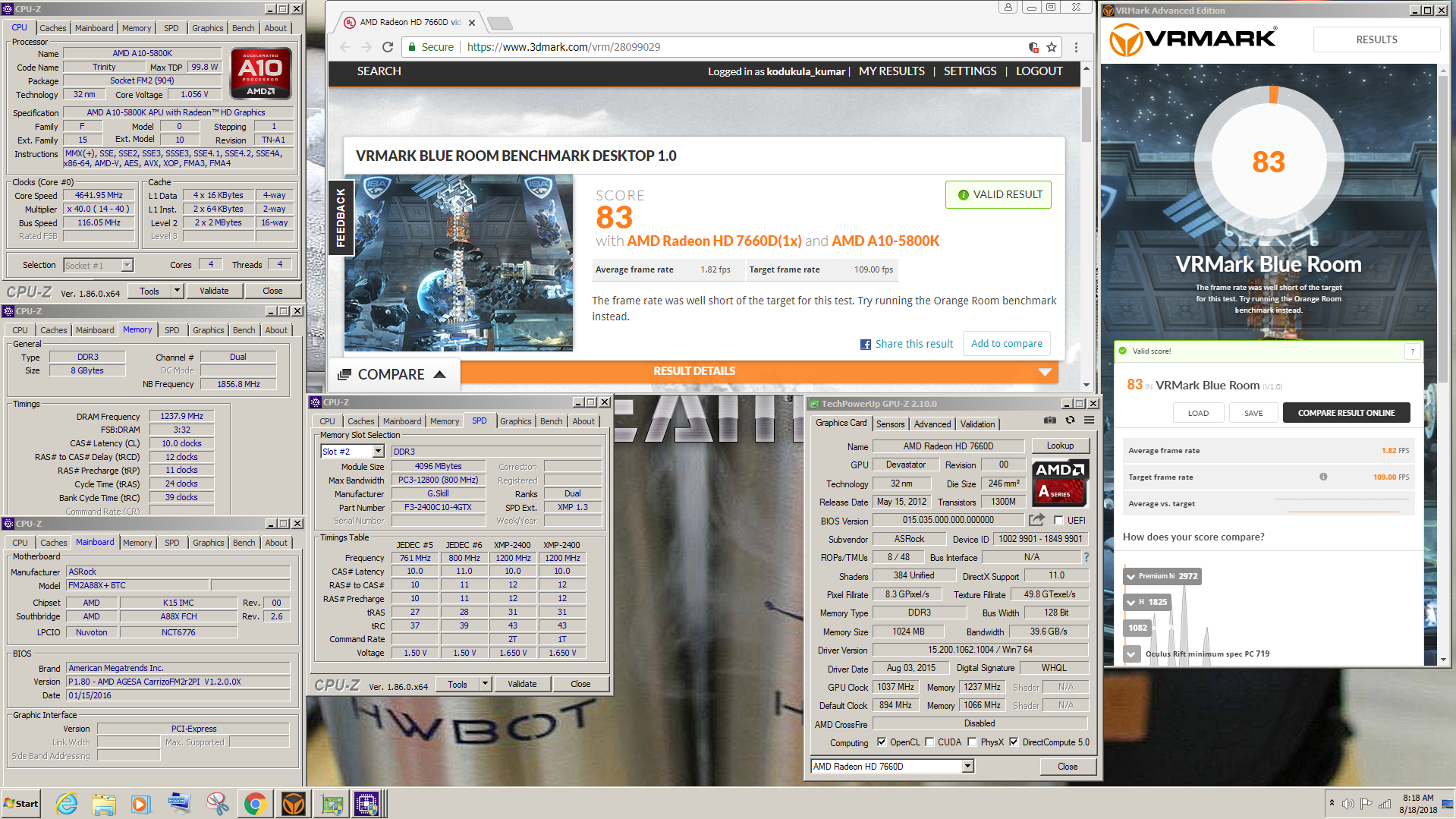Open GPU selection dropdown AMD Radeon HD 7660D
The width and height of the screenshot is (1456, 819).
967,767
